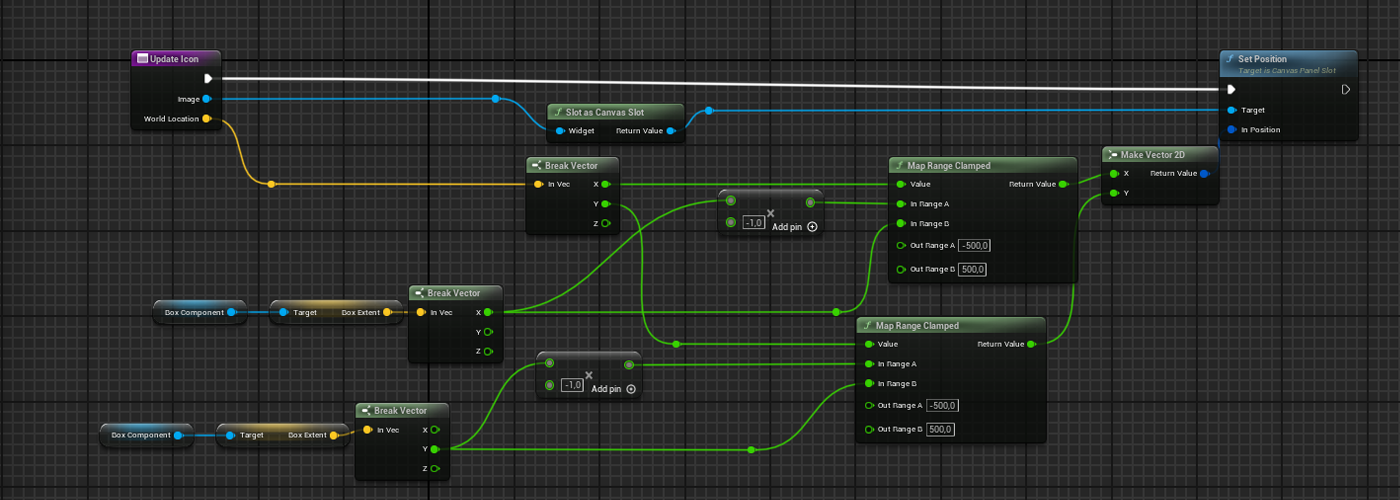Click the Y input pin on Make Vector 2D
The height and width of the screenshot is (500, 1400).
click(x=1113, y=193)
